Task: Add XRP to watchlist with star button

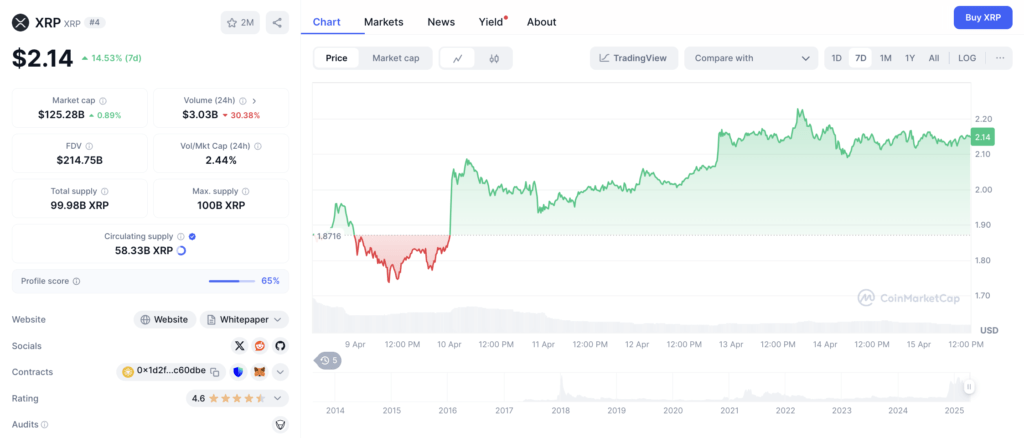Action: (240, 23)
